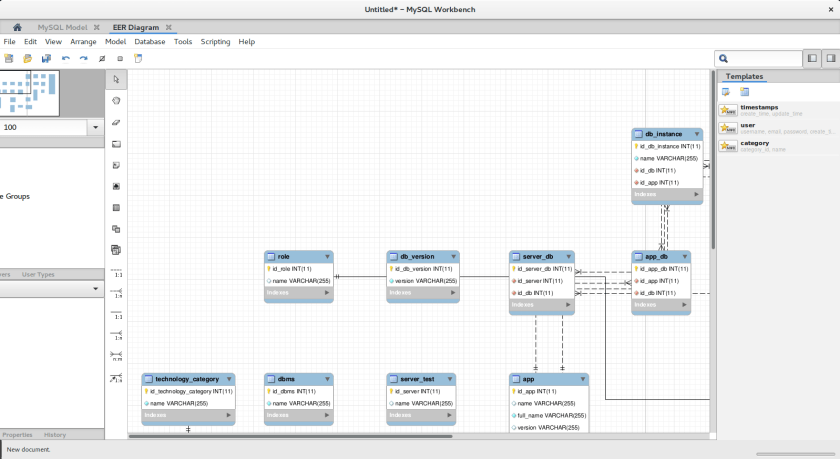Select the category template
Viewport: 840px width, 459px height.
[778, 146]
